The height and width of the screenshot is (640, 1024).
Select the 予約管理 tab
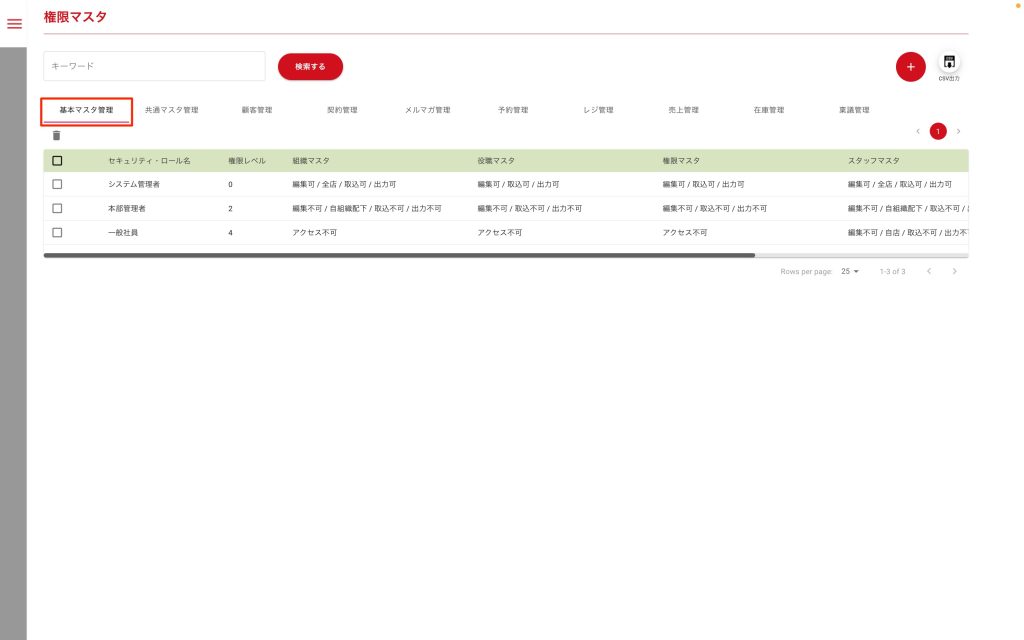coord(512,110)
